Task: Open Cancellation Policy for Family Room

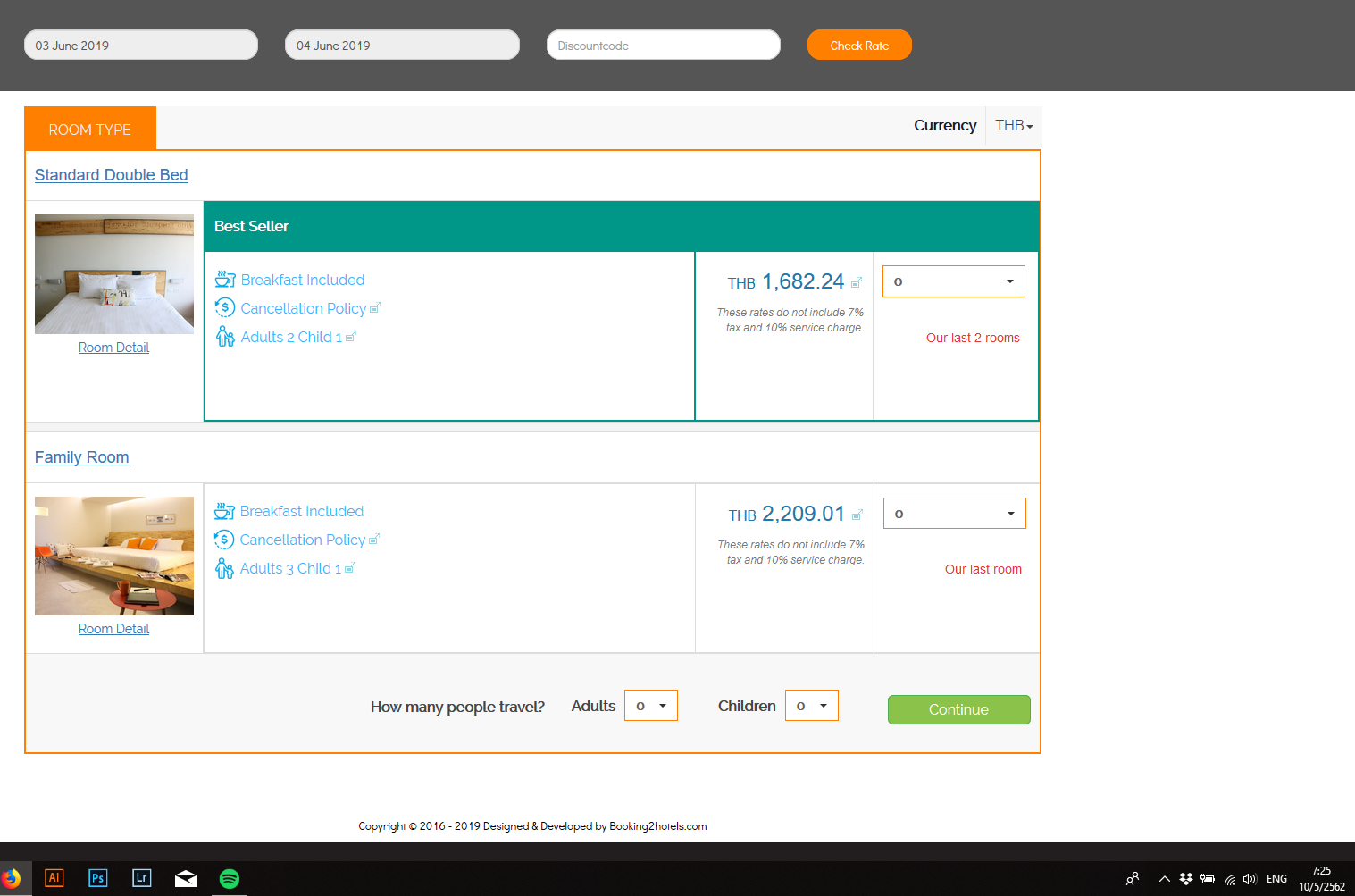Action: (303, 540)
